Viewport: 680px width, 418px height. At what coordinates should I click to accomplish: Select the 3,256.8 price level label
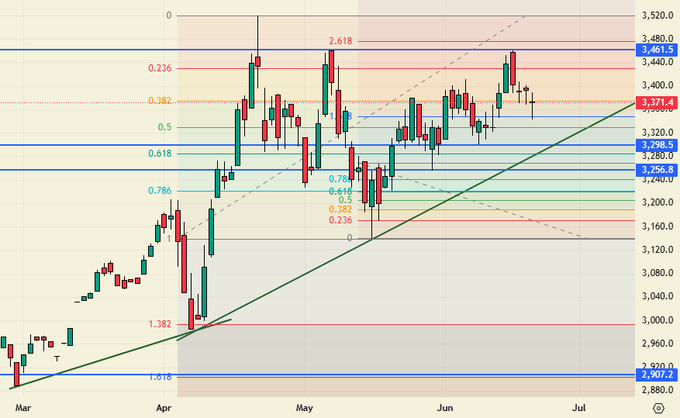[656, 170]
